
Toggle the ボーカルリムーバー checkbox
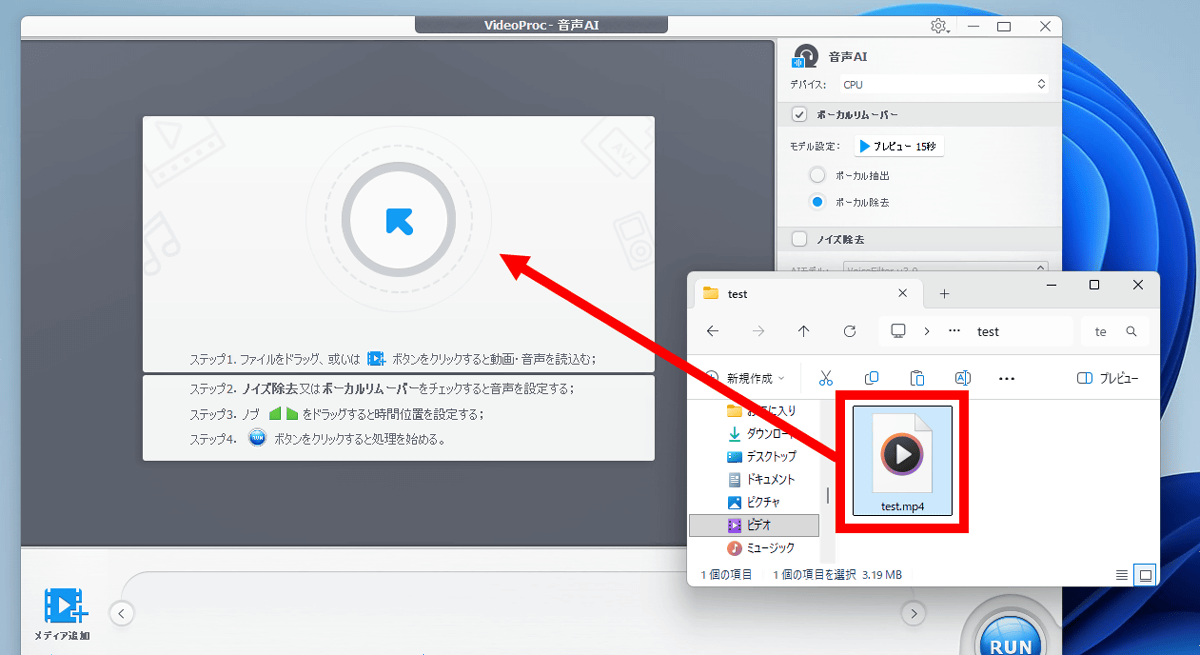point(799,114)
